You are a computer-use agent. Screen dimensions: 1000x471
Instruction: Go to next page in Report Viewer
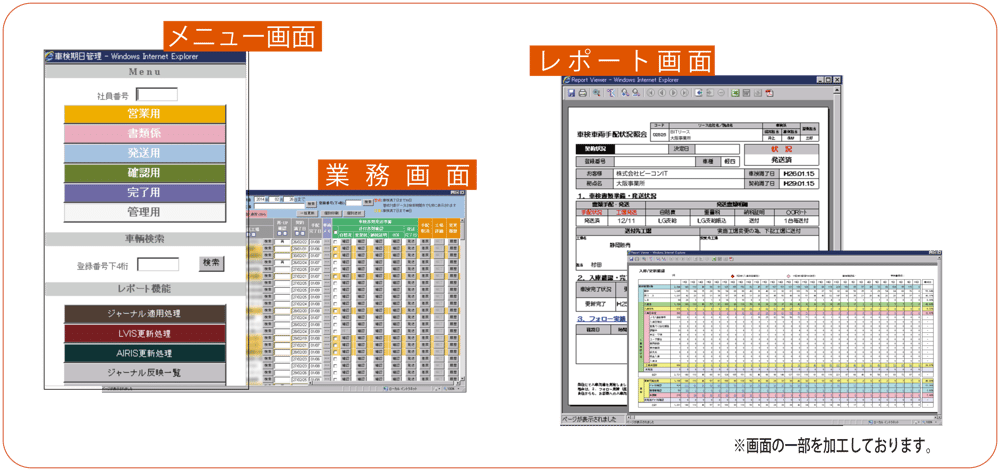click(x=673, y=93)
